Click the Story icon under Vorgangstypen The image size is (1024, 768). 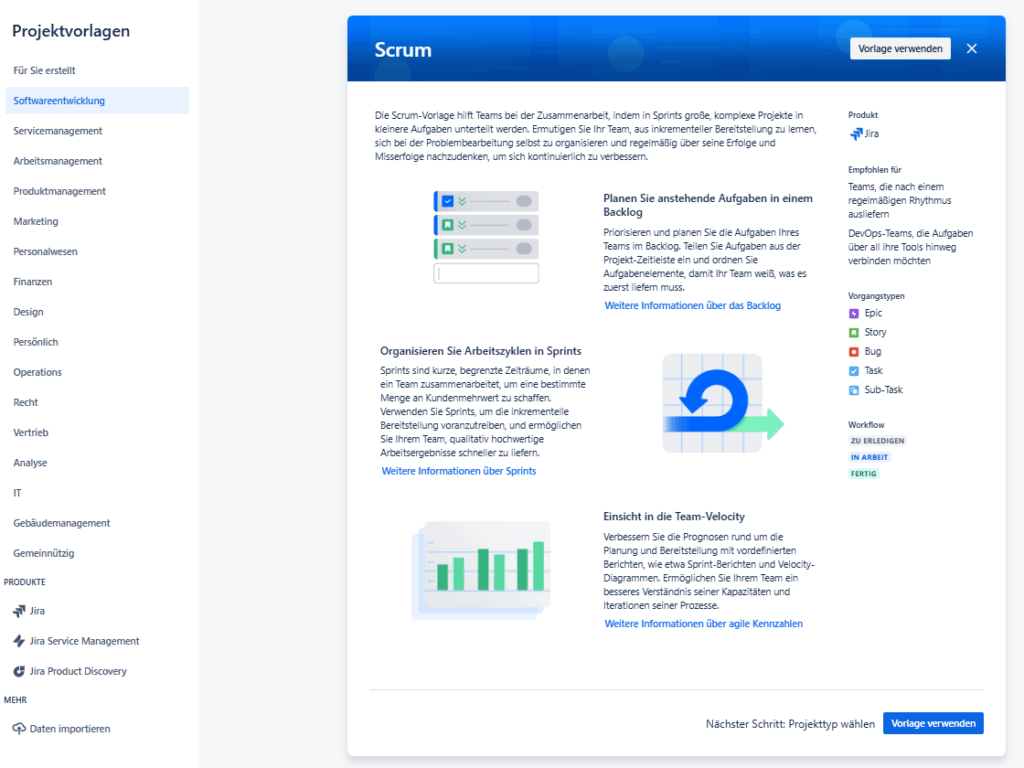pos(853,332)
